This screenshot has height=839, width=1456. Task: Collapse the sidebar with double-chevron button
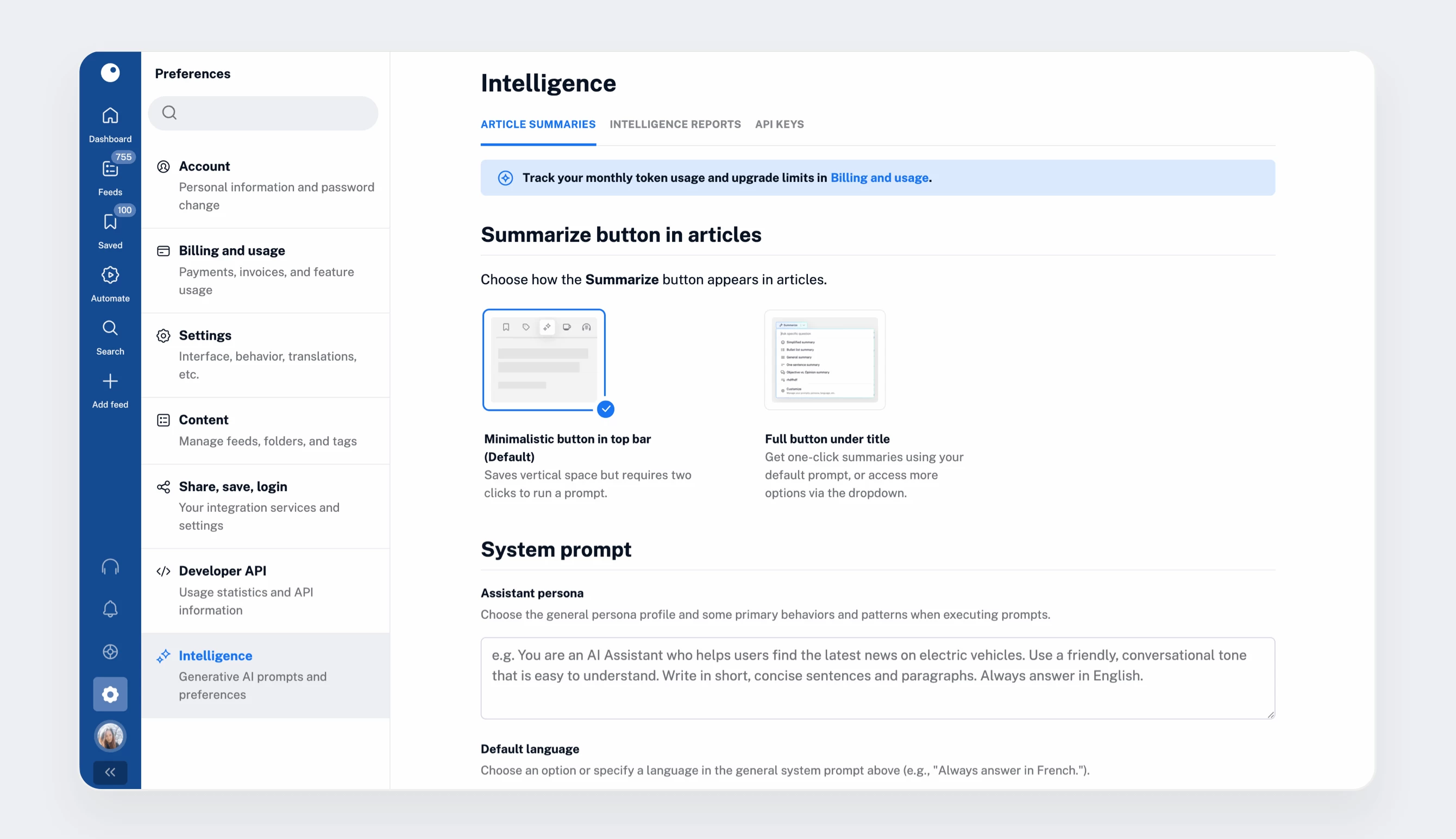(x=110, y=772)
